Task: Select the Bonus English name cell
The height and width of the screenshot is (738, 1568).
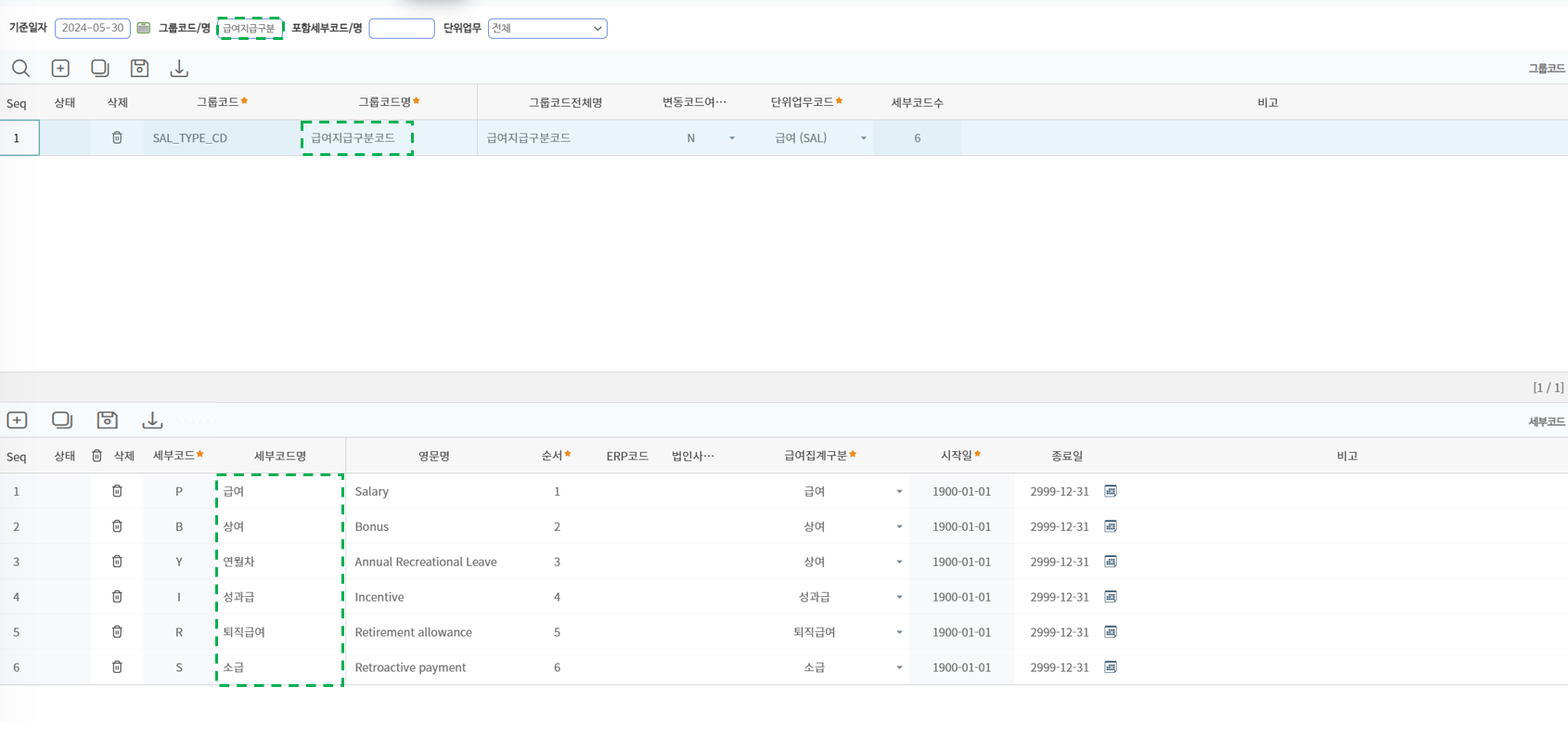Action: [433, 526]
